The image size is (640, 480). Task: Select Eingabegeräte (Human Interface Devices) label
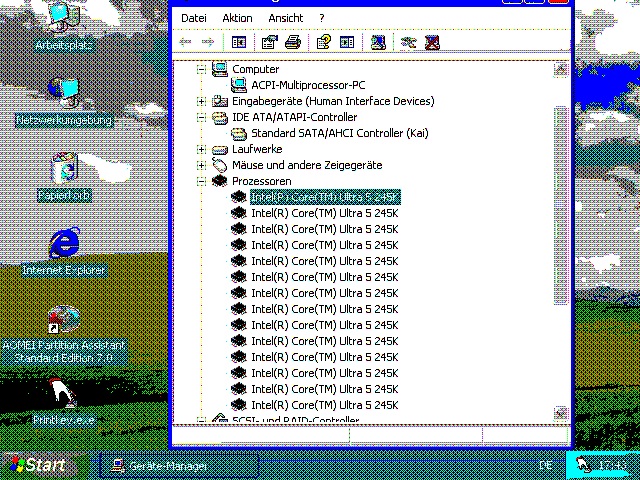pos(333,101)
